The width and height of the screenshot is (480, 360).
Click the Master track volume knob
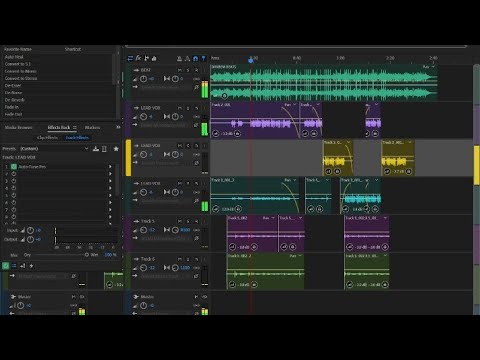pos(143,305)
